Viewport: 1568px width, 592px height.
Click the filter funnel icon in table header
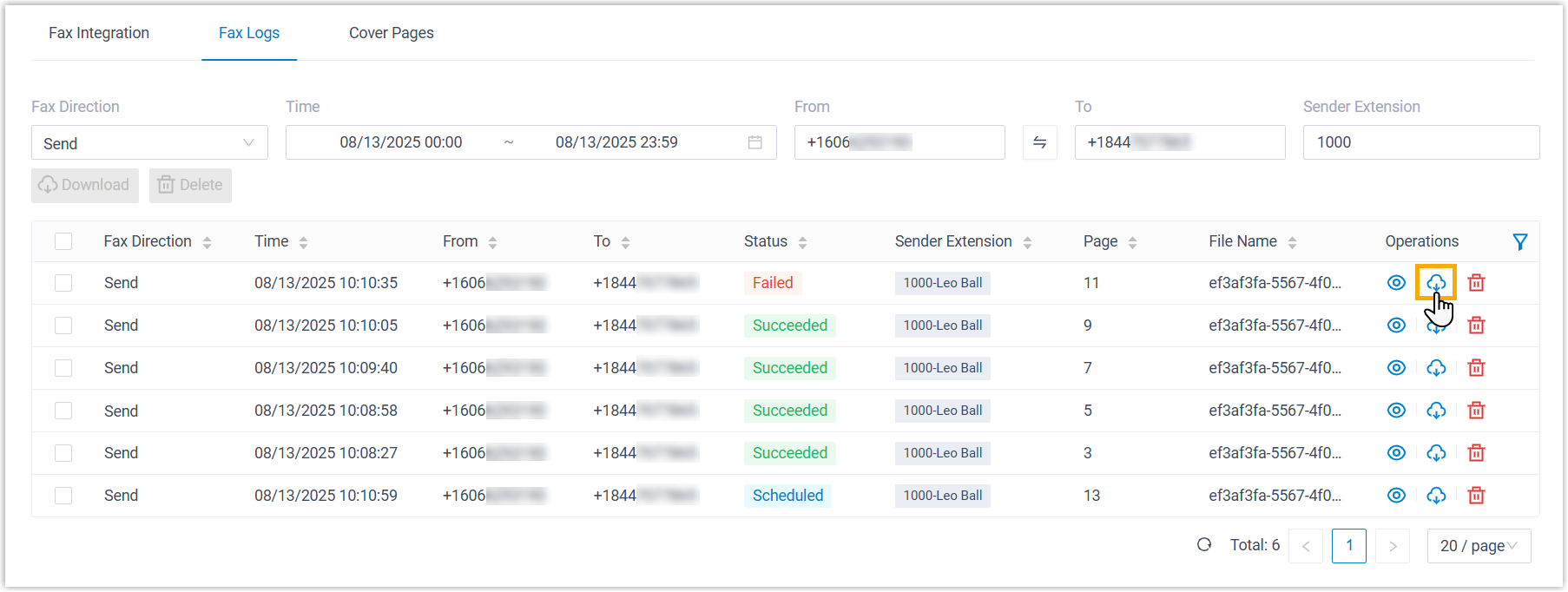[x=1519, y=242]
